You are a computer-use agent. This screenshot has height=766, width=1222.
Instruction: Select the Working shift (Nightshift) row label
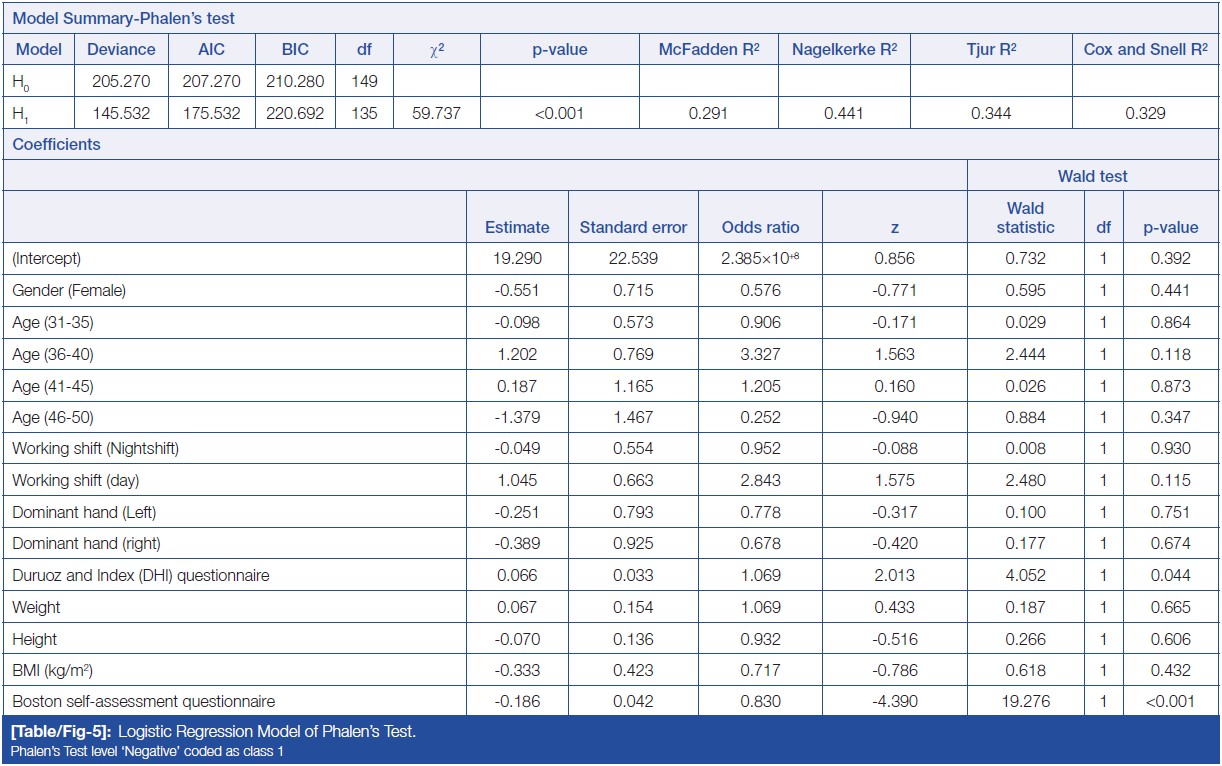click(x=95, y=448)
